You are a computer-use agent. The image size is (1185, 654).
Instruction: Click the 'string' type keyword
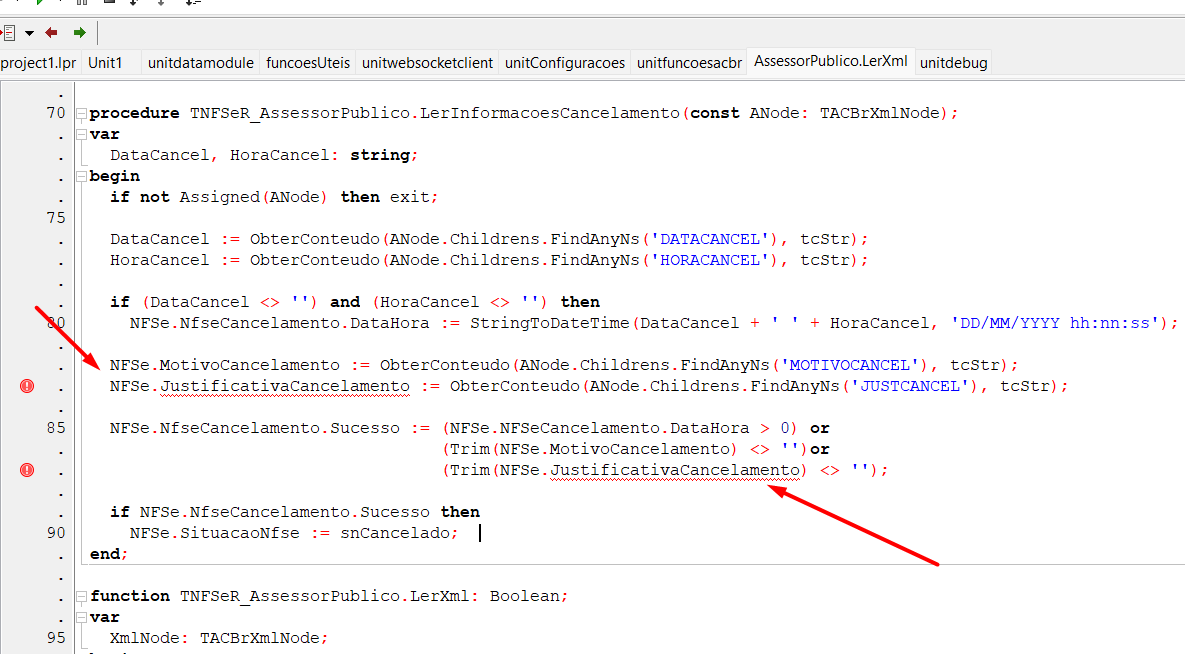click(x=379, y=155)
